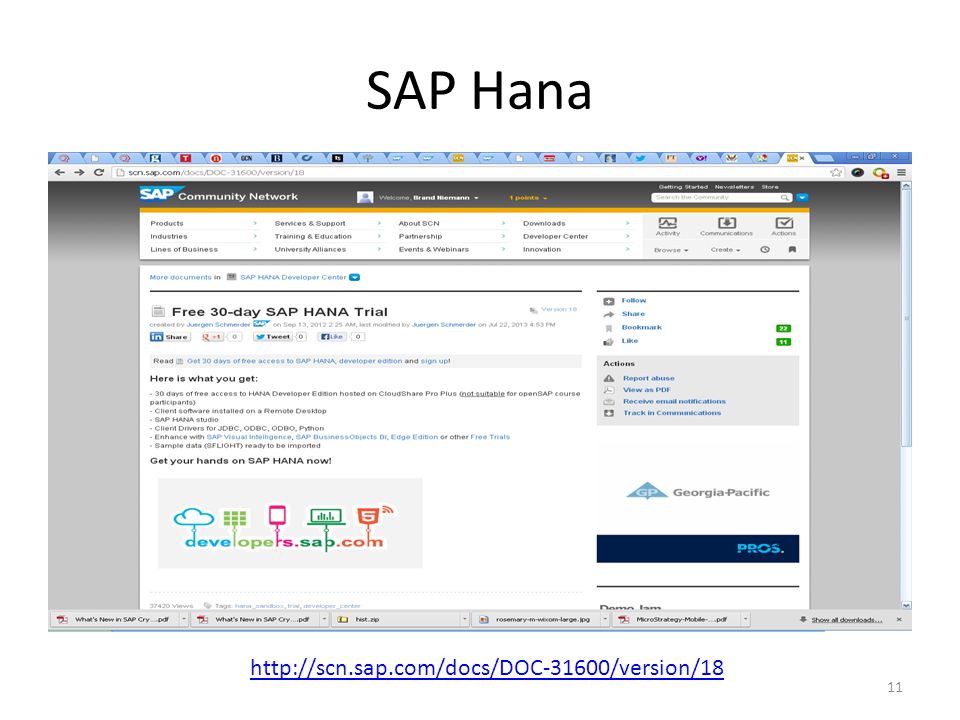This screenshot has height=720, width=960.
Task: Open the Activity icon in the header
Action: coord(667,227)
